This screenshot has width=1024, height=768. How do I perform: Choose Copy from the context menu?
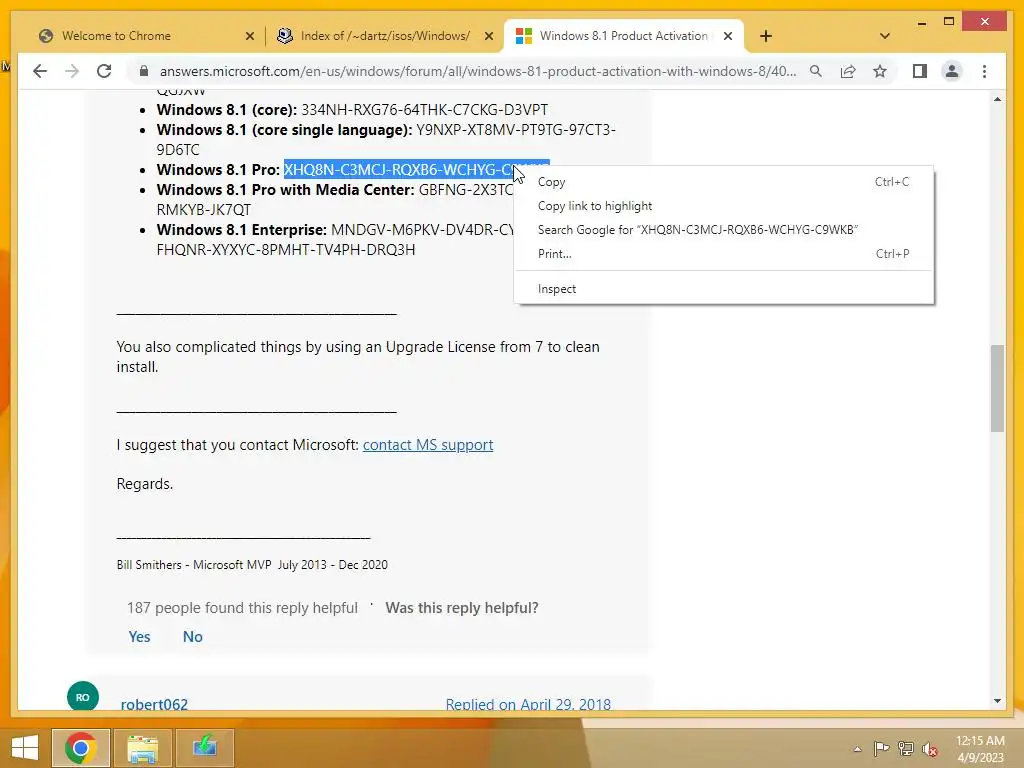coord(724,182)
